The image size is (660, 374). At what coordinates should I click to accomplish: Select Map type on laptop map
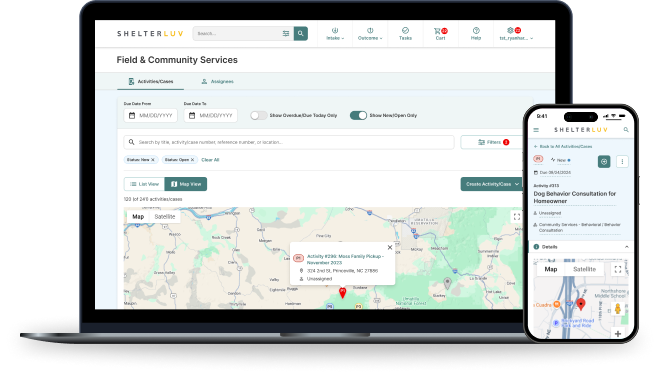[138, 217]
